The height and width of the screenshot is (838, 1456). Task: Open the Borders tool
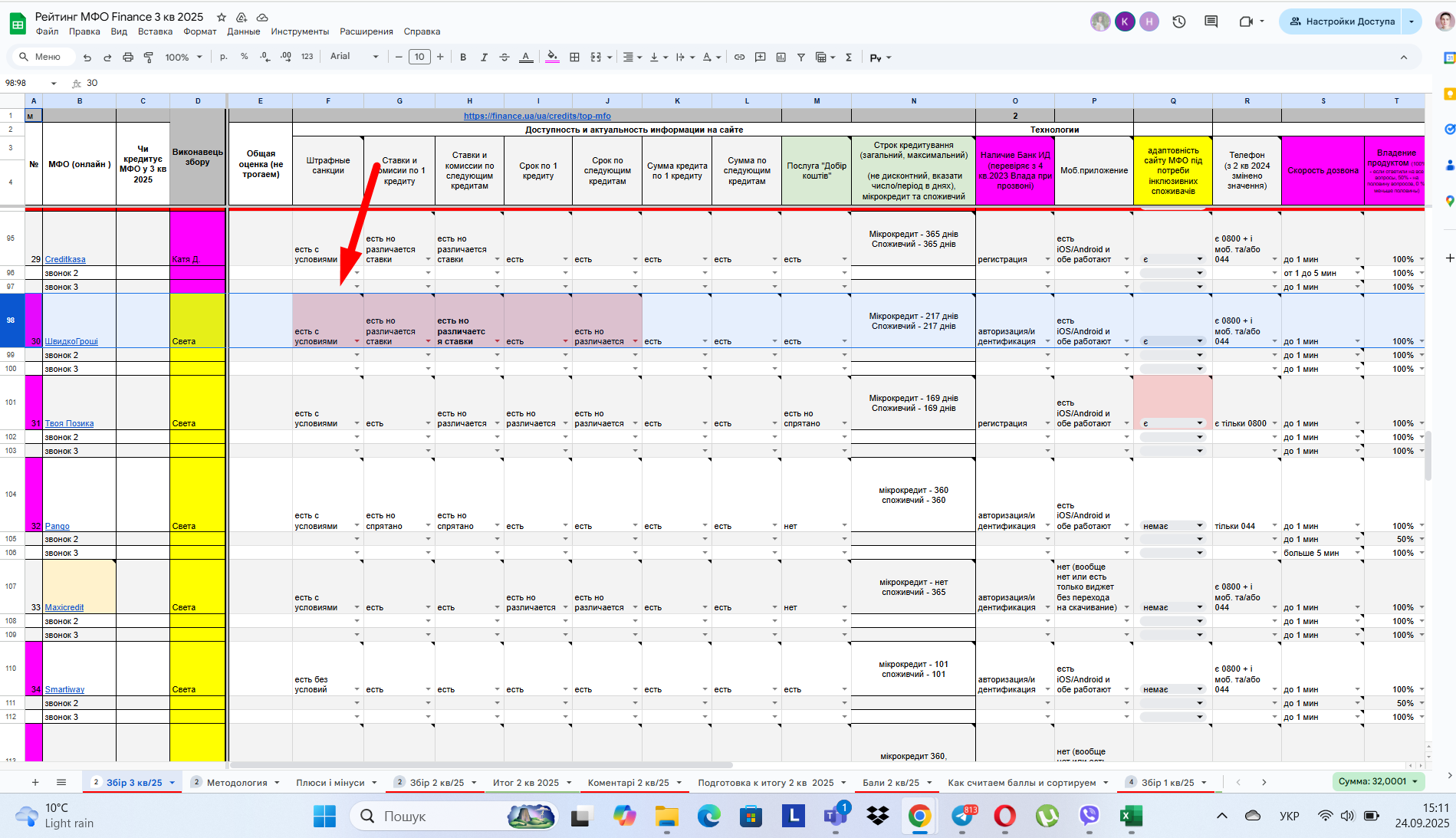point(574,58)
